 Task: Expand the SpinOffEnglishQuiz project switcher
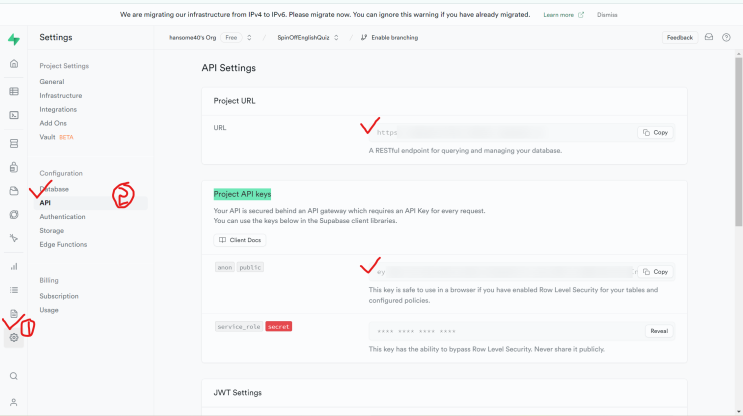point(336,37)
